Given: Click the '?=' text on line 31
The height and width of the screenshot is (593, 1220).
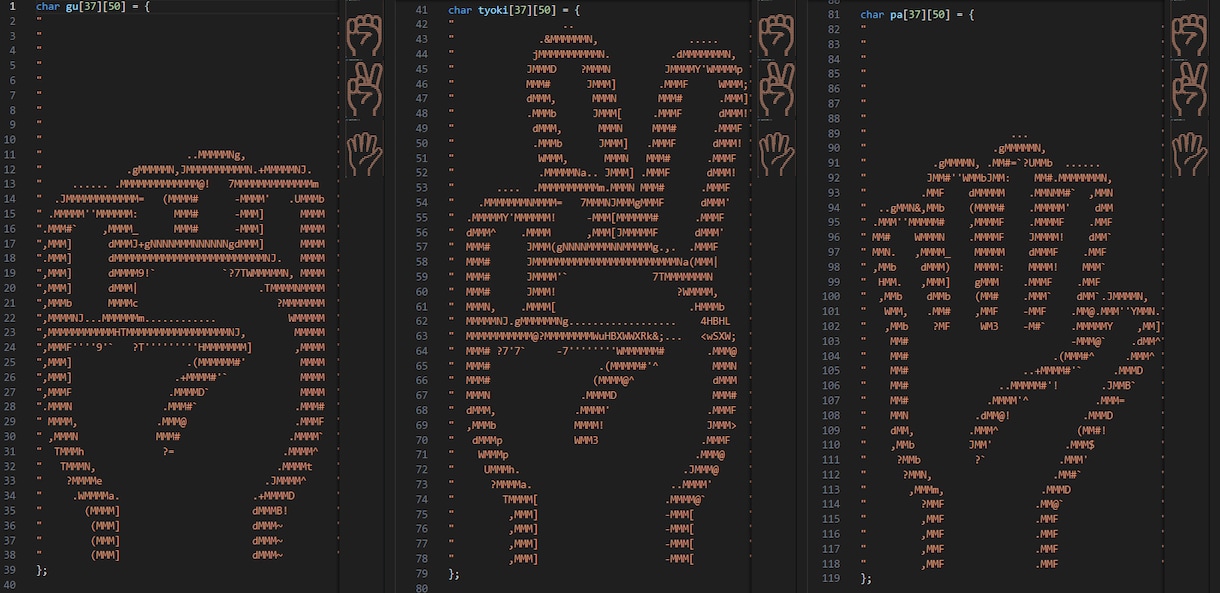Looking at the screenshot, I should tap(169, 451).
